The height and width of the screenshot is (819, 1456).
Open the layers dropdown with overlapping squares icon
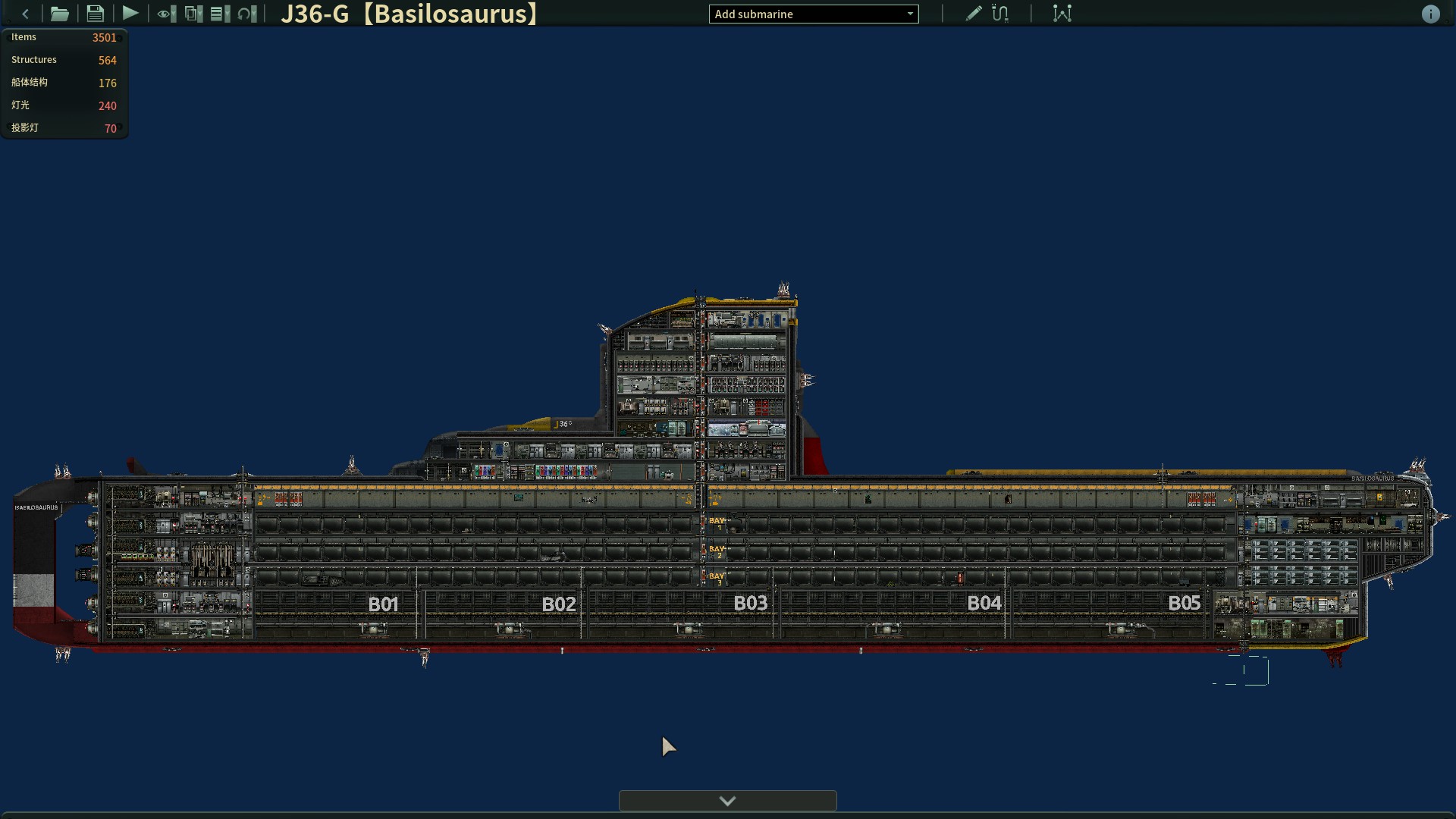click(193, 14)
